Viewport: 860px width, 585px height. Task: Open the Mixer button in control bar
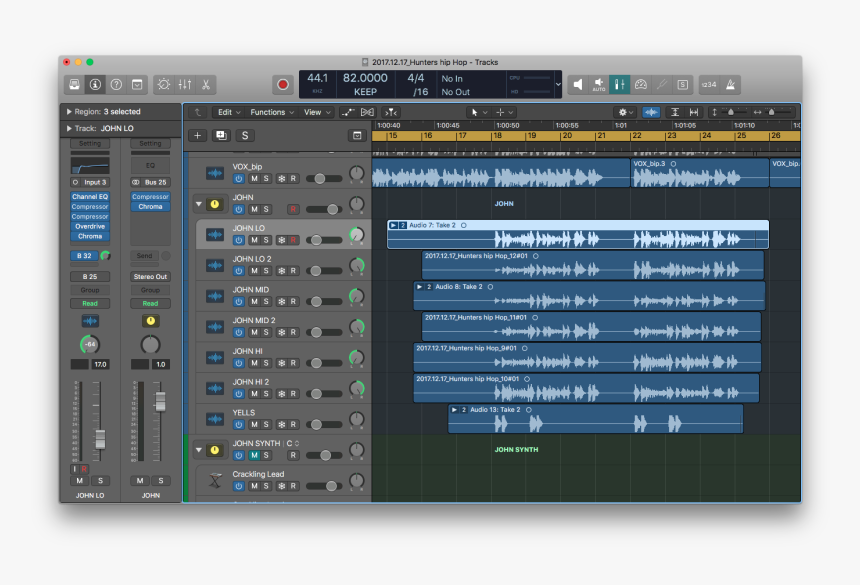pyautogui.click(x=185, y=84)
